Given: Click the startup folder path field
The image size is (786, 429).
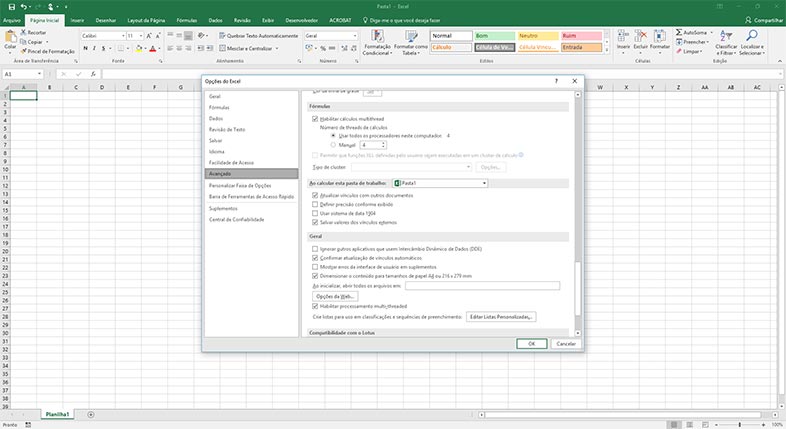Looking at the screenshot, I should (482, 286).
